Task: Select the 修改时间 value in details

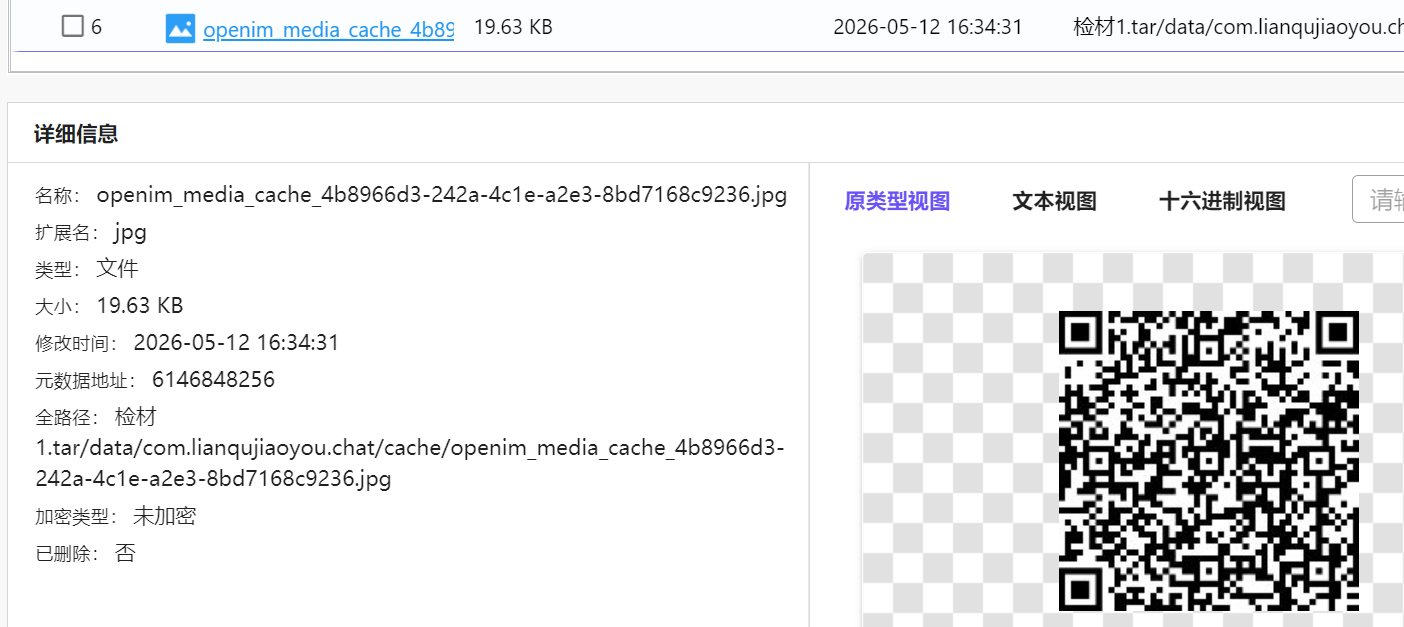Action: pos(237,343)
